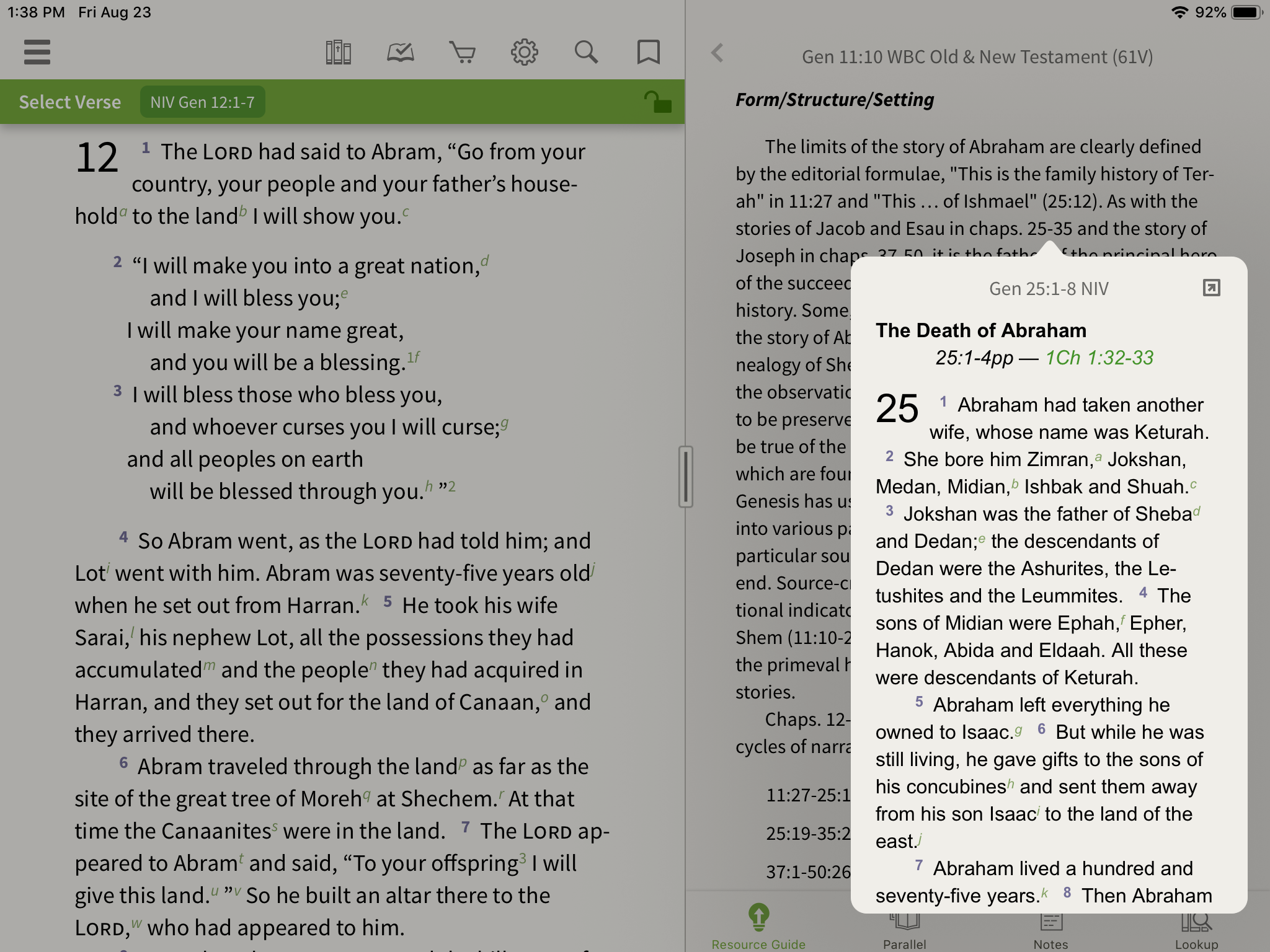The height and width of the screenshot is (952, 1270).
Task: Open NIV Gen 12:1-7 reference selector
Action: point(202,102)
